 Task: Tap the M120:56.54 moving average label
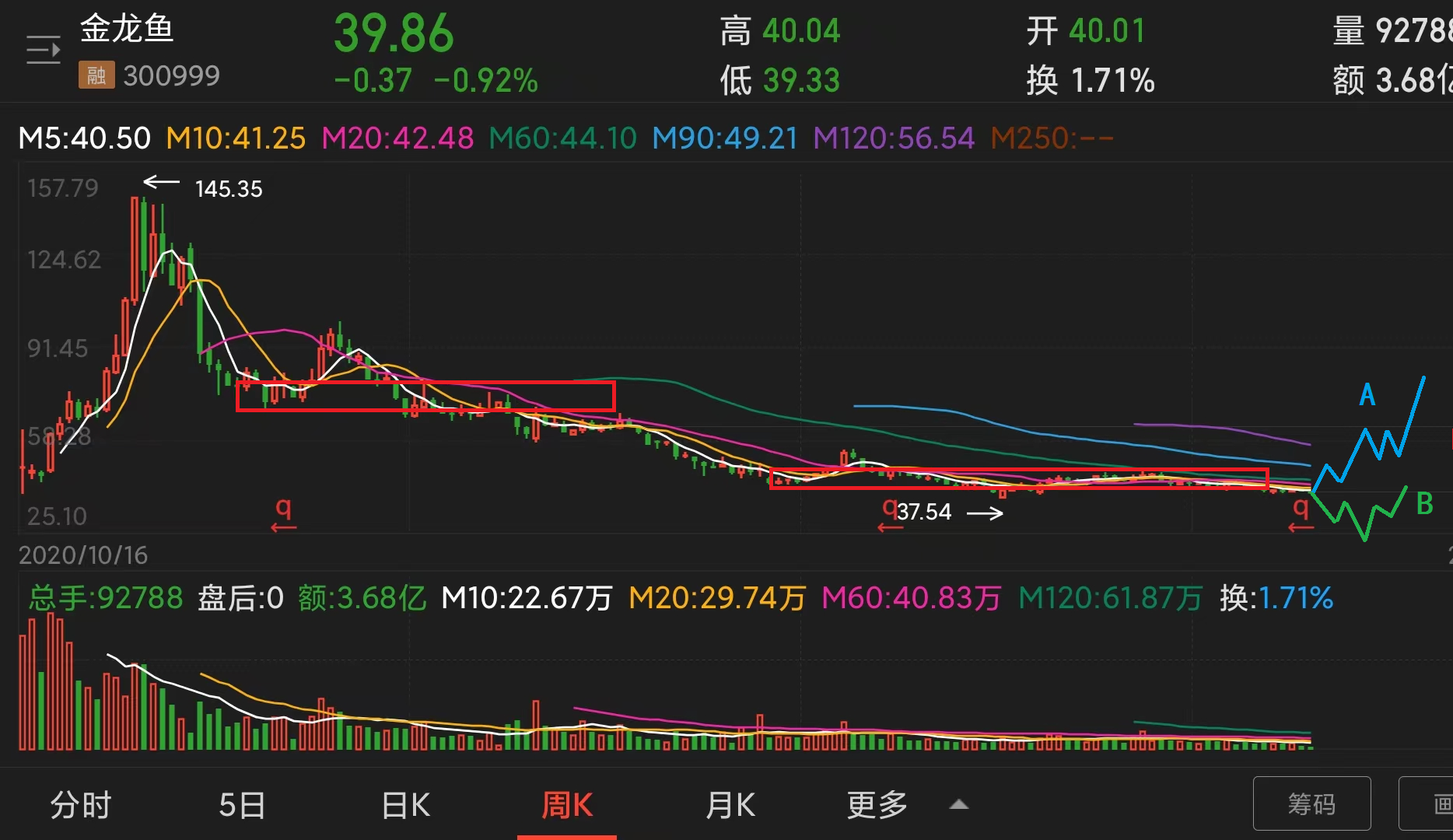894,138
